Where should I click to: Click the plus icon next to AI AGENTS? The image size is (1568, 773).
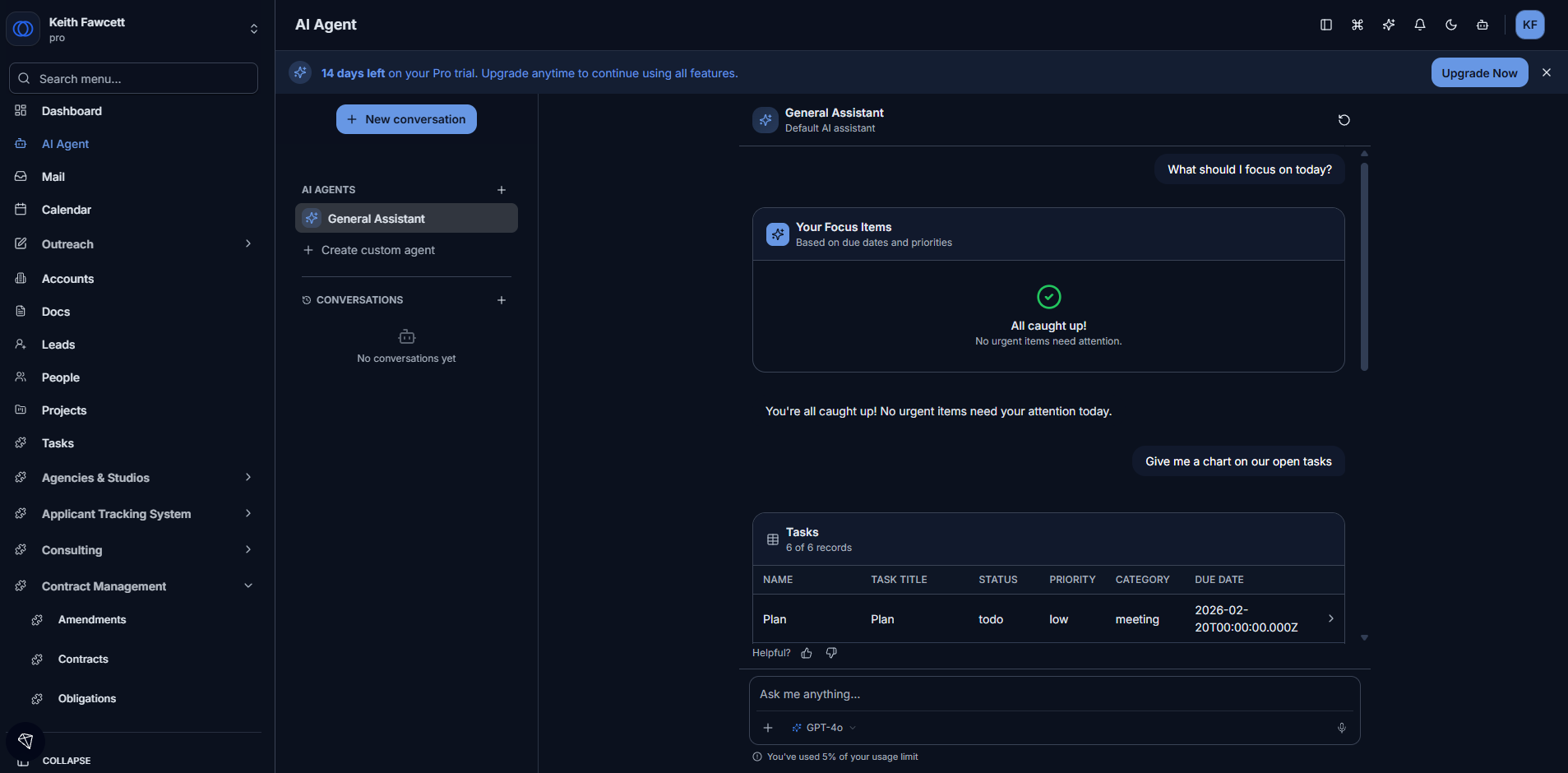[x=502, y=189]
